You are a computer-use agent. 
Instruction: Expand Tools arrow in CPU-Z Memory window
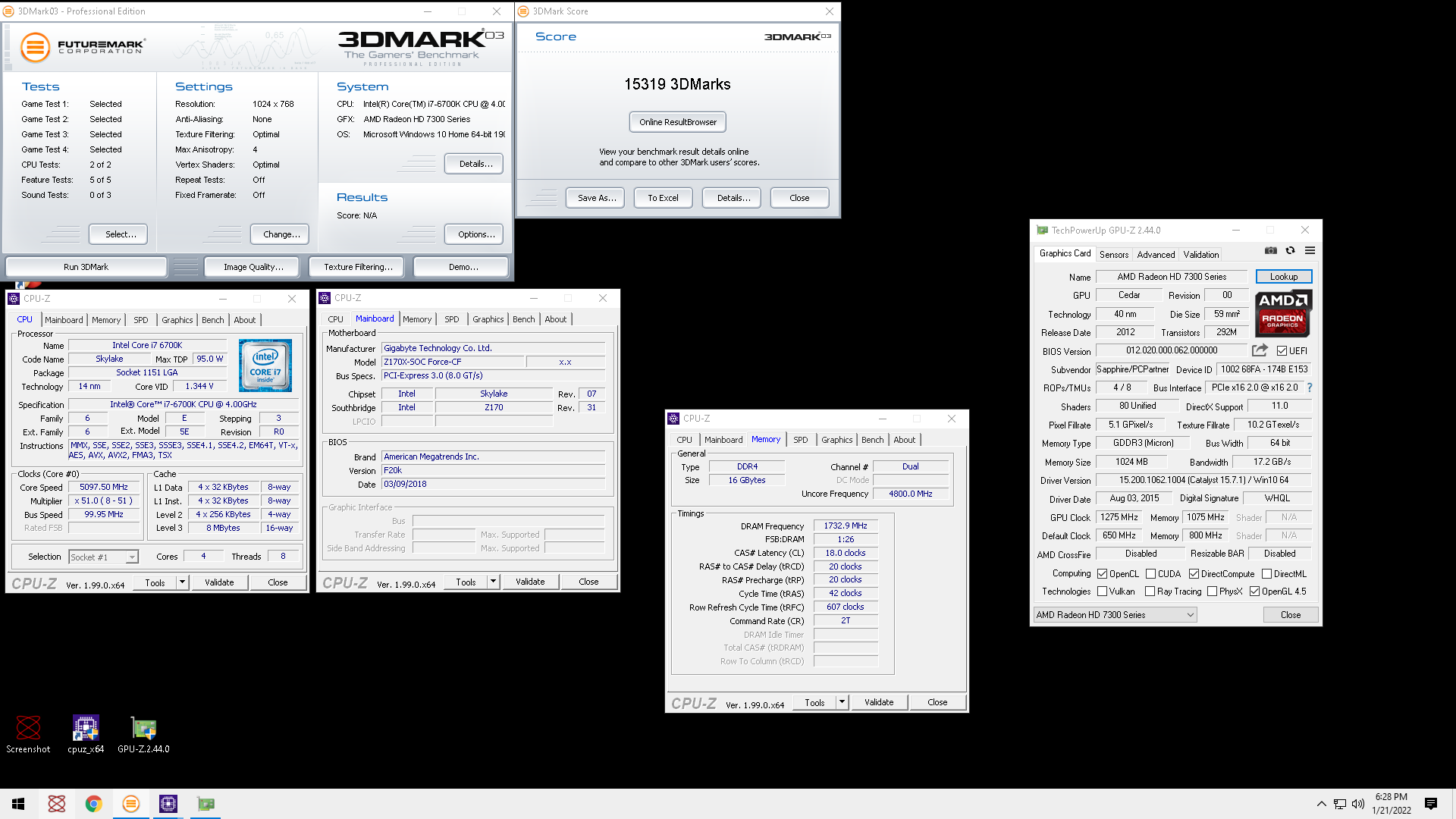click(842, 702)
